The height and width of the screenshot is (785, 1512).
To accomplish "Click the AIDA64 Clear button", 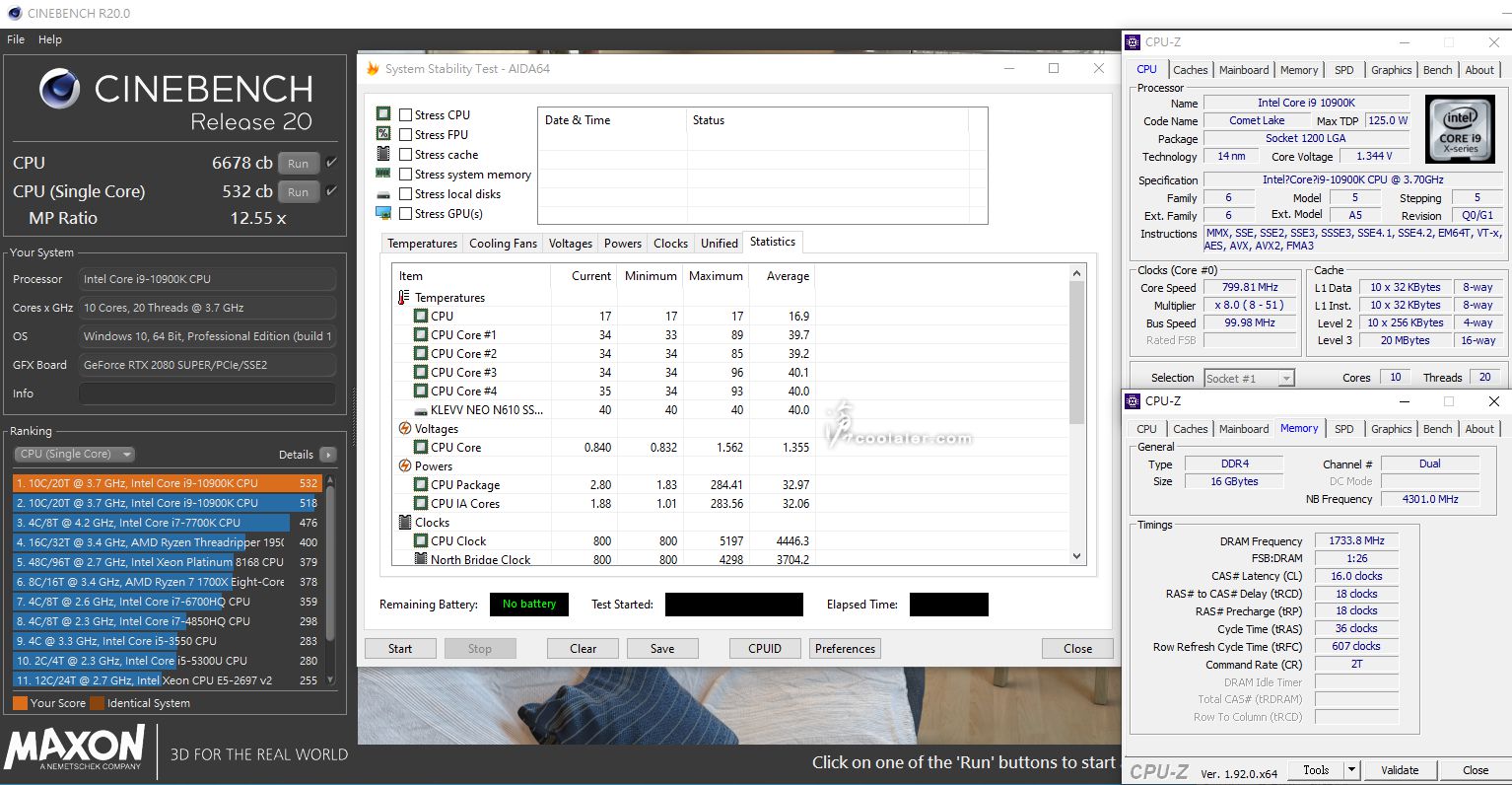I will [584, 649].
